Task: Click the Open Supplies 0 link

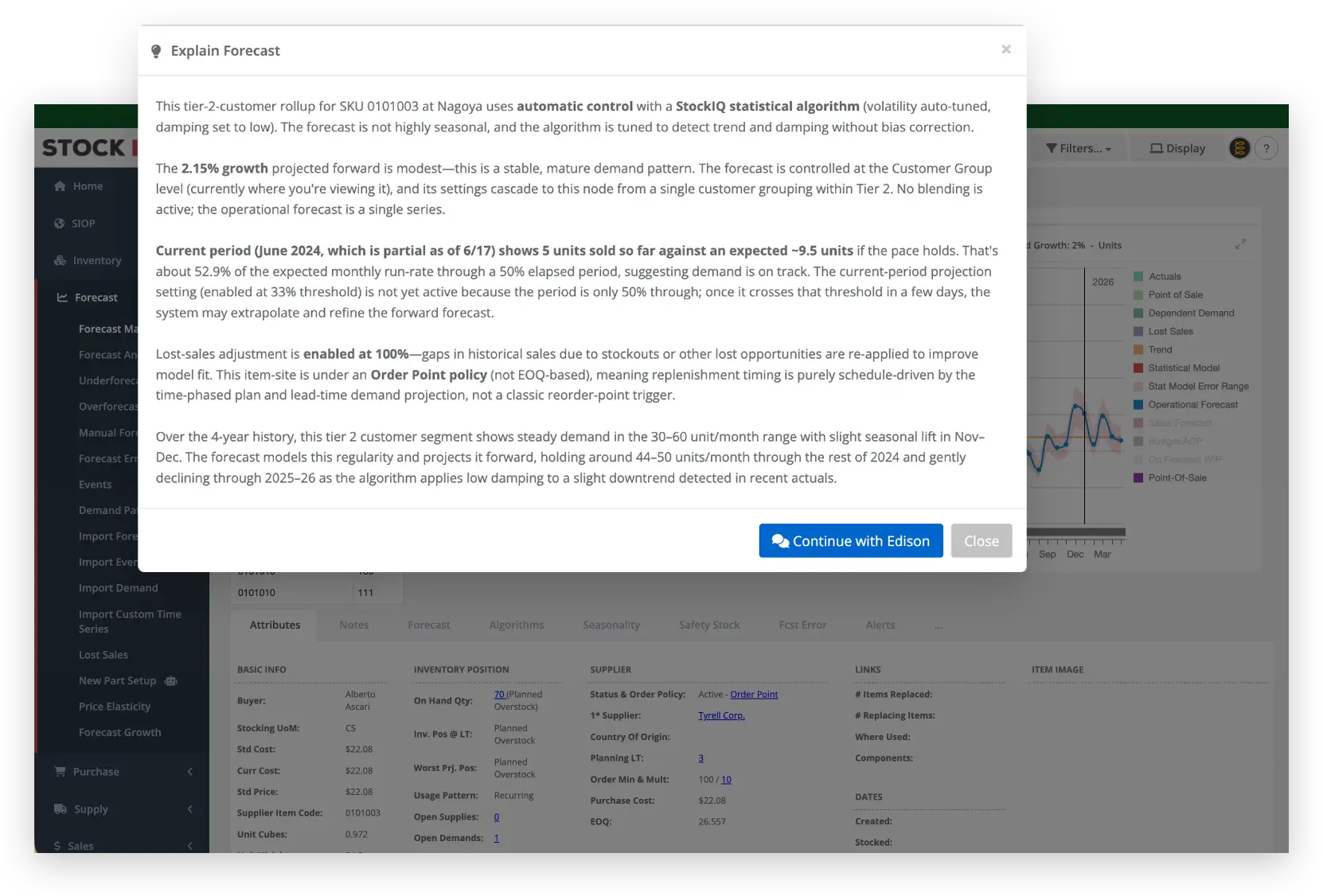Action: pos(497,817)
